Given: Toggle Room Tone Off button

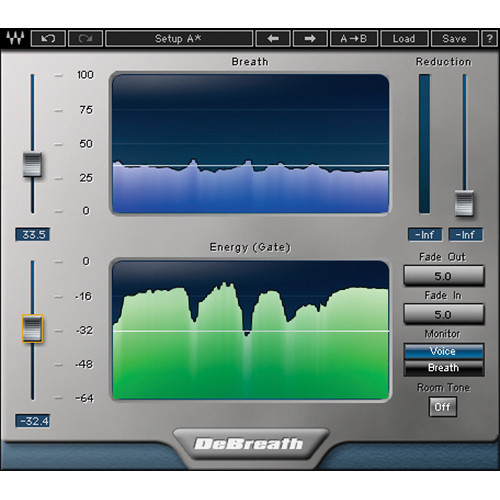Looking at the screenshot, I should [x=442, y=407].
